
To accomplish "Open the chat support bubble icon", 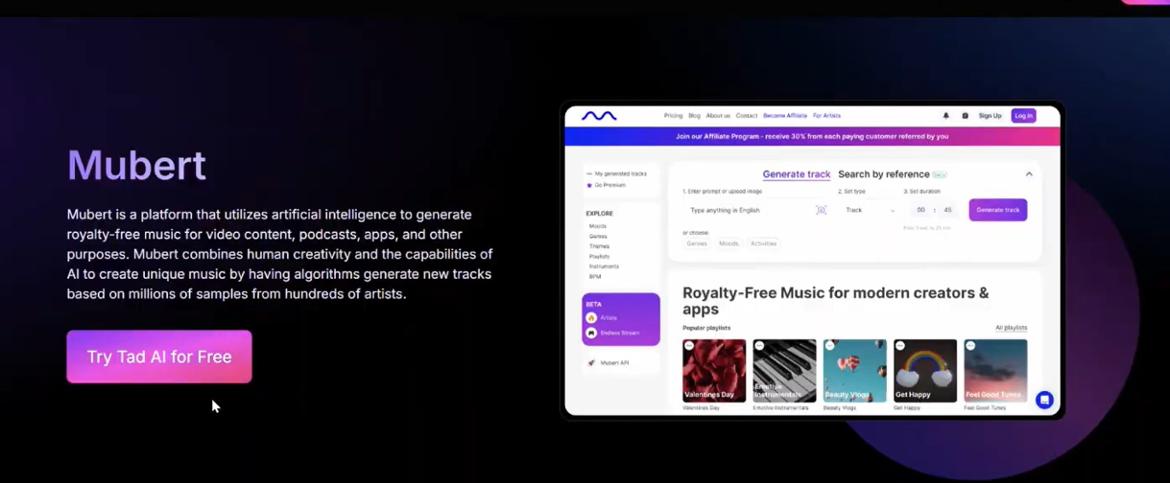I will [1045, 399].
